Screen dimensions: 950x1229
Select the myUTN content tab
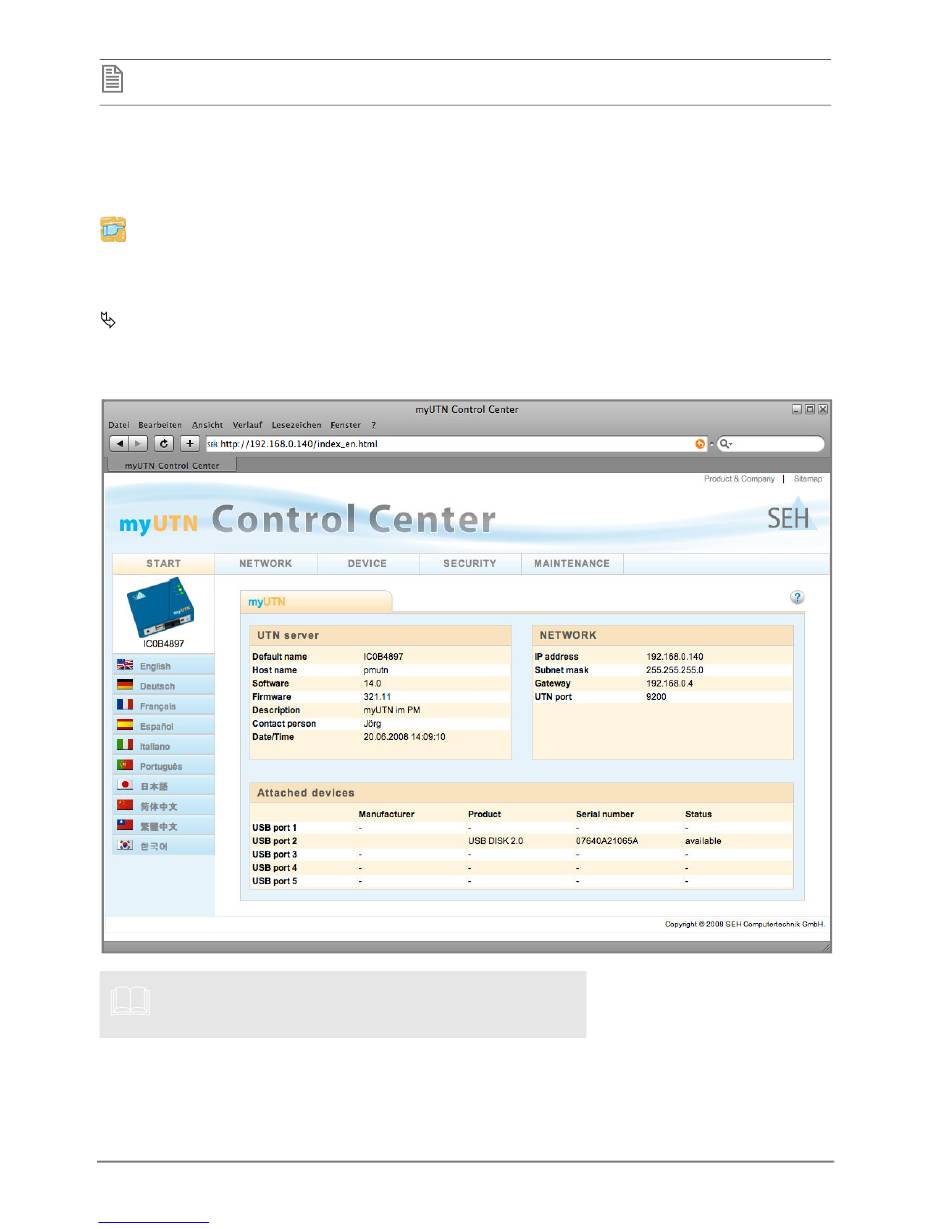pyautogui.click(x=315, y=601)
